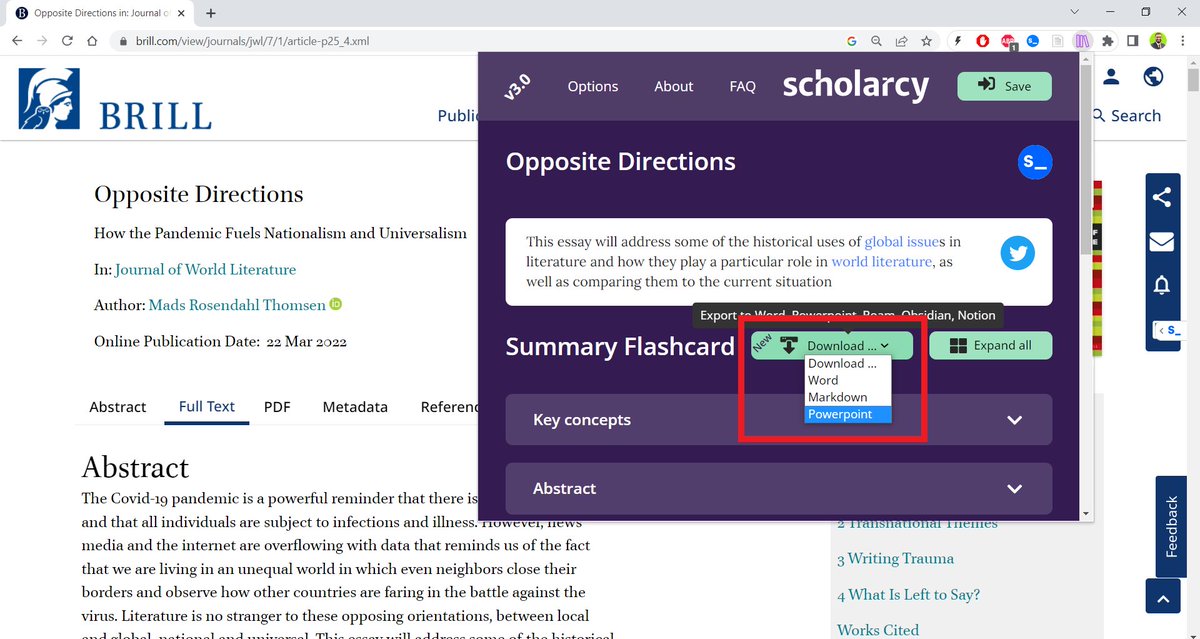The image size is (1200, 639).
Task: Click the browser back arrow
Action: (17, 41)
